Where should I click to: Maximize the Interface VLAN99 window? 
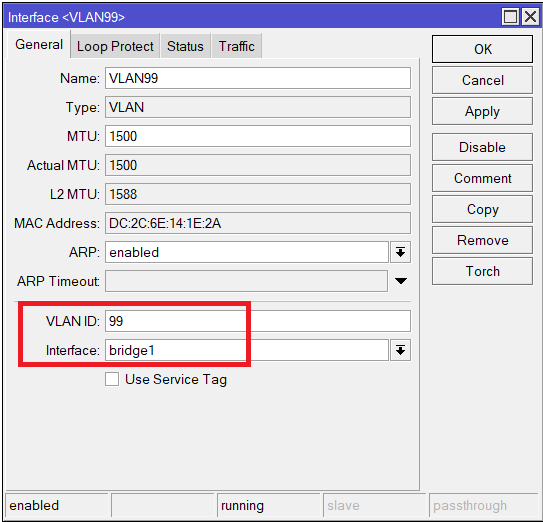510,16
